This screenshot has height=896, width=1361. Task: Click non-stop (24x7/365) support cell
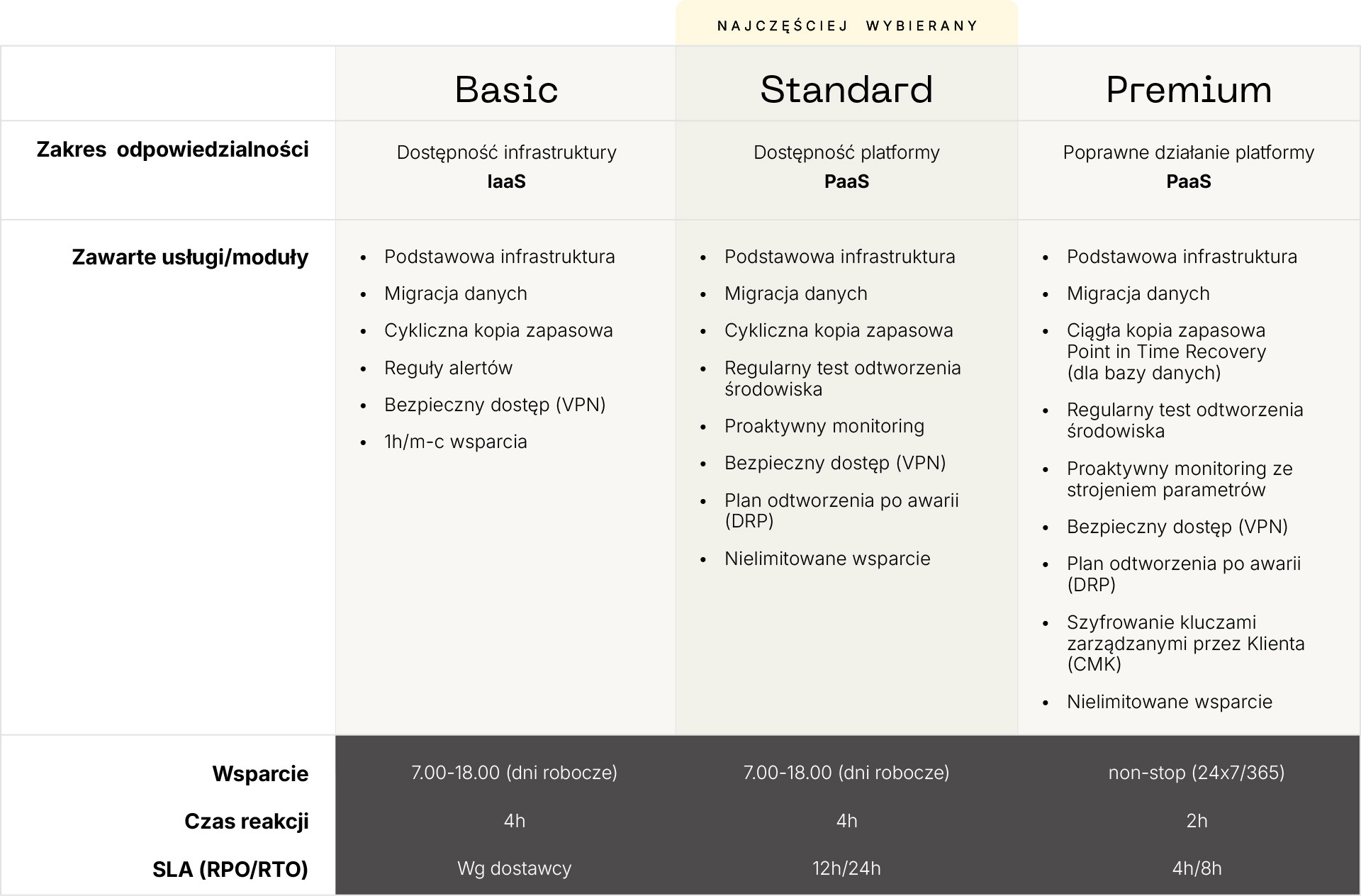click(1197, 773)
